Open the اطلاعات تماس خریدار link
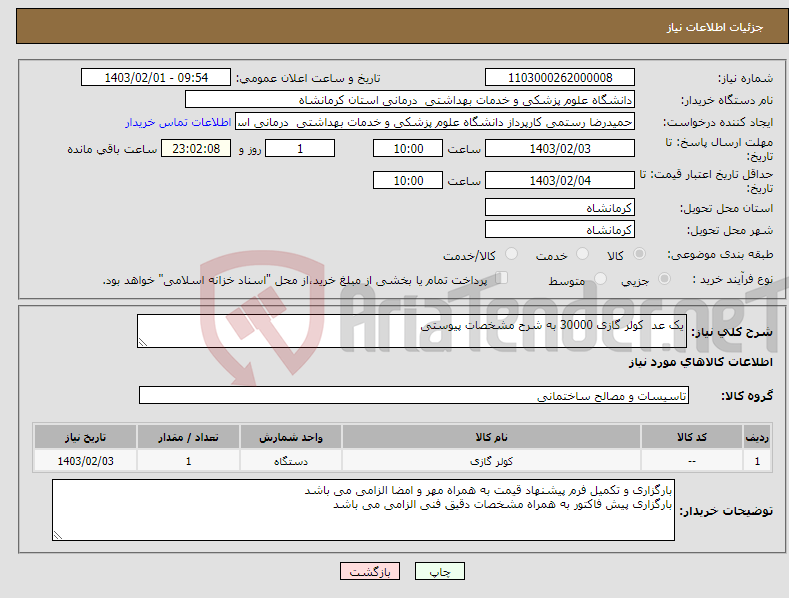This screenshot has height=598, width=789. pos(178,122)
